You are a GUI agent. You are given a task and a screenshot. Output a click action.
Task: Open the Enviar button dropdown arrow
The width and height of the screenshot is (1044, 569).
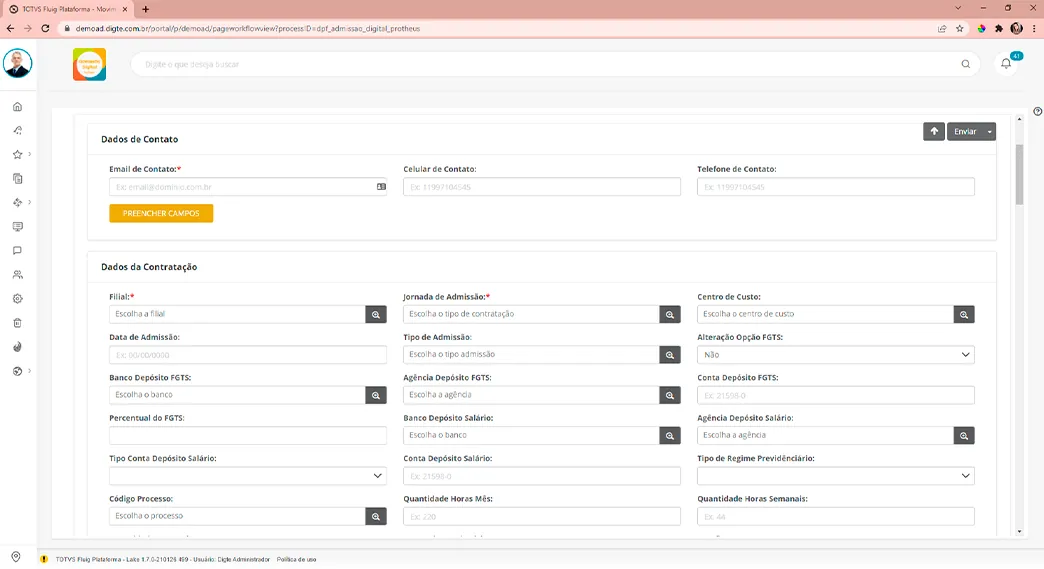pyautogui.click(x=989, y=131)
